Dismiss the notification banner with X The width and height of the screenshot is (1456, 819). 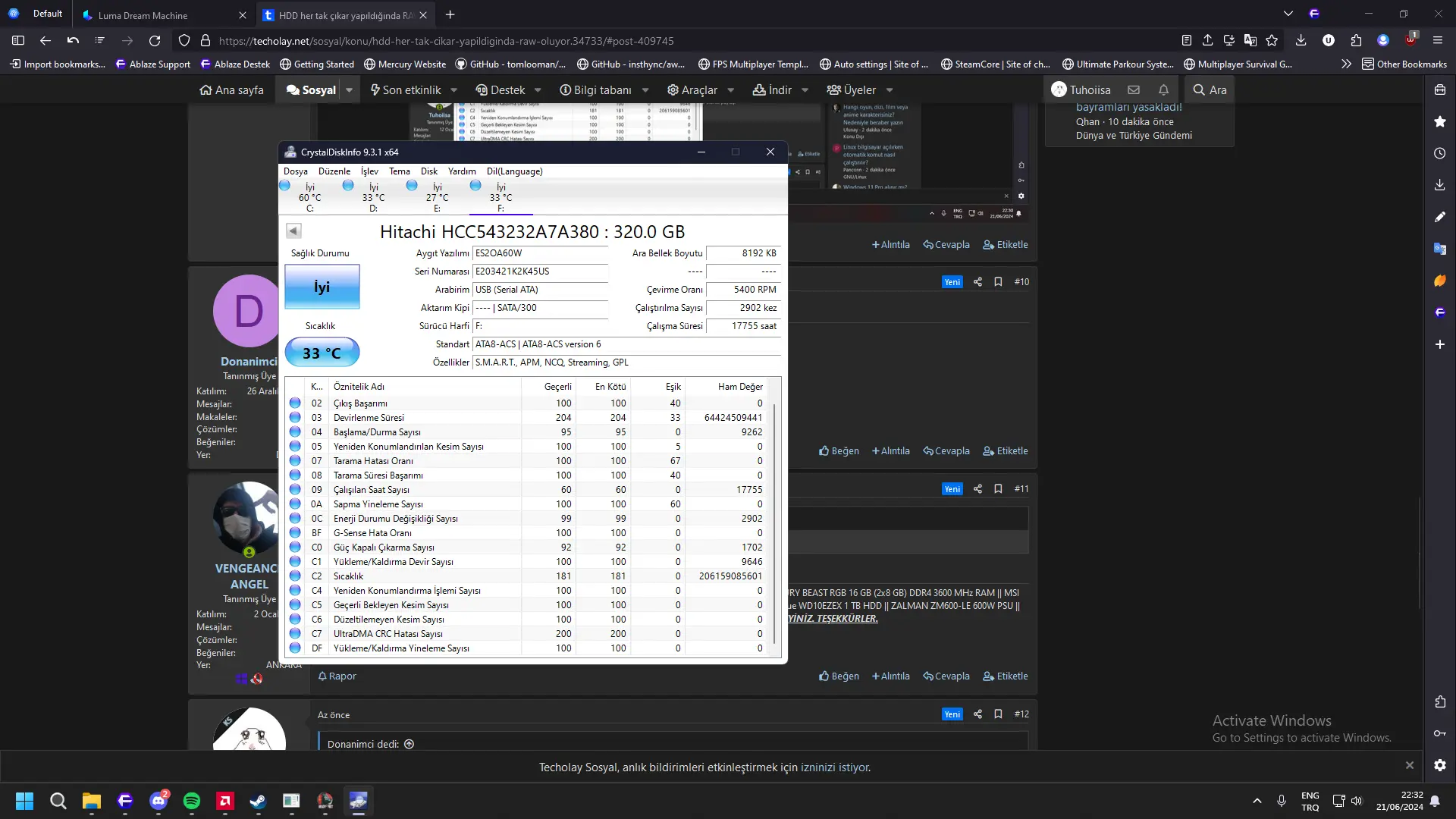pos(1410,765)
